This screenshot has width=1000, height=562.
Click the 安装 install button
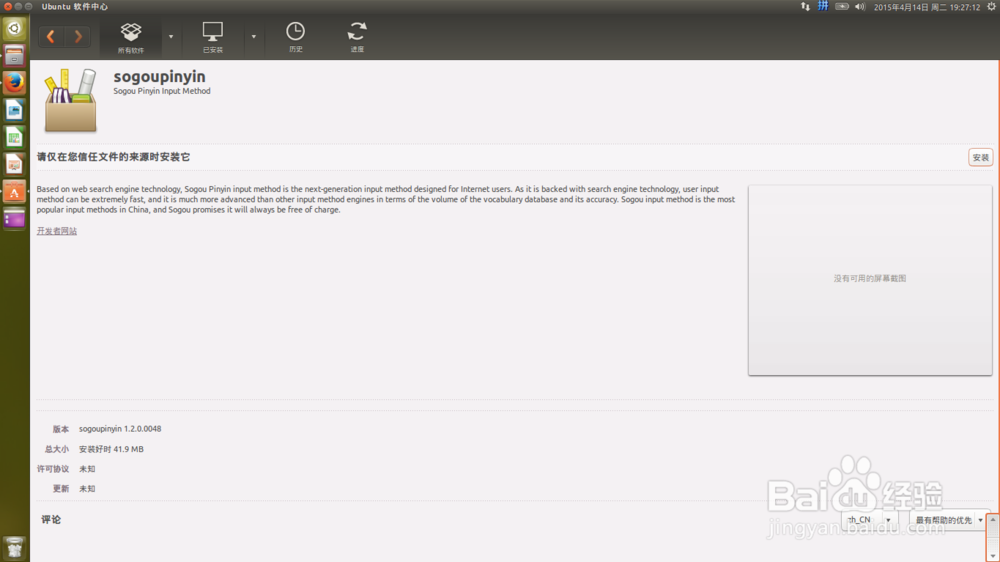pyautogui.click(x=980, y=157)
